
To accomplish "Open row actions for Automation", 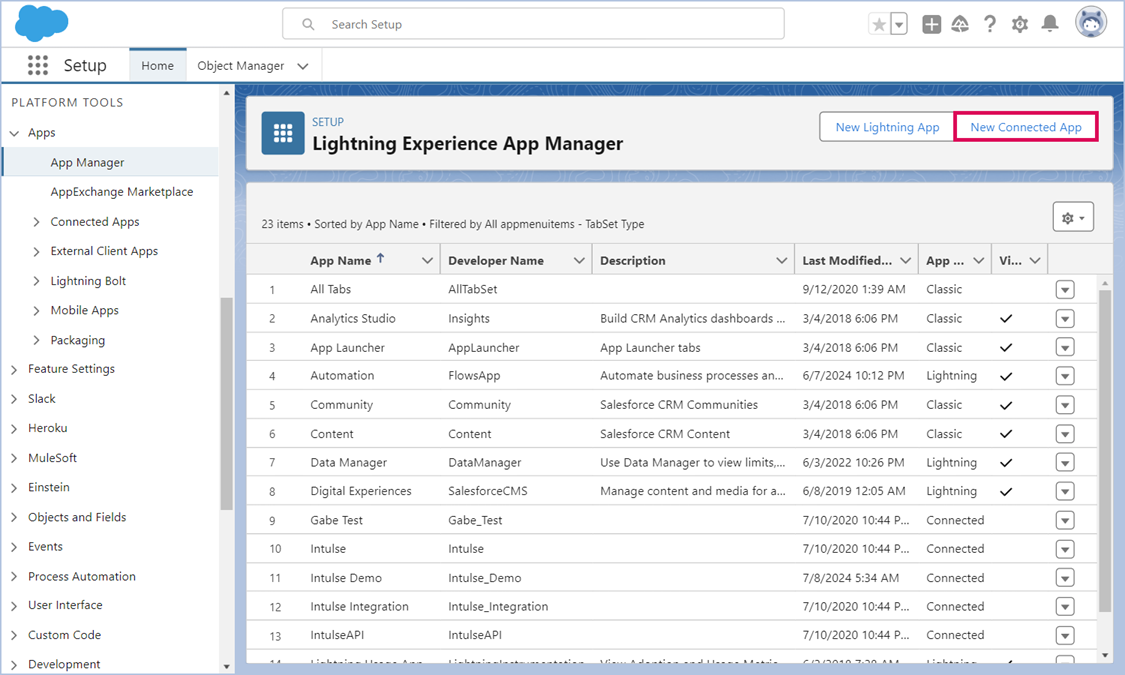I will (x=1065, y=376).
